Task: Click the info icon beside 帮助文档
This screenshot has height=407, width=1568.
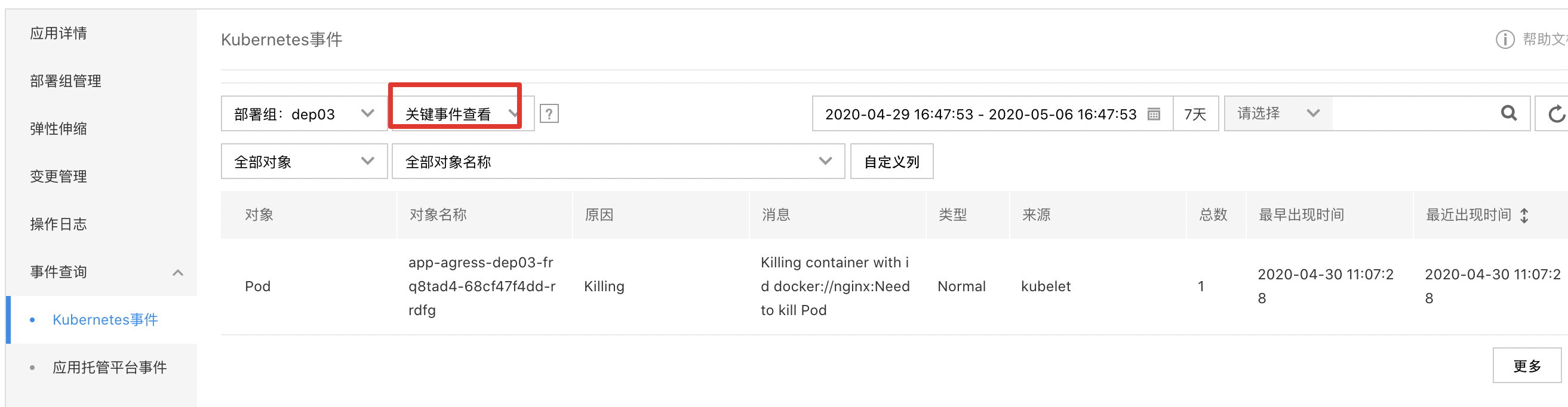Action: tap(1504, 39)
